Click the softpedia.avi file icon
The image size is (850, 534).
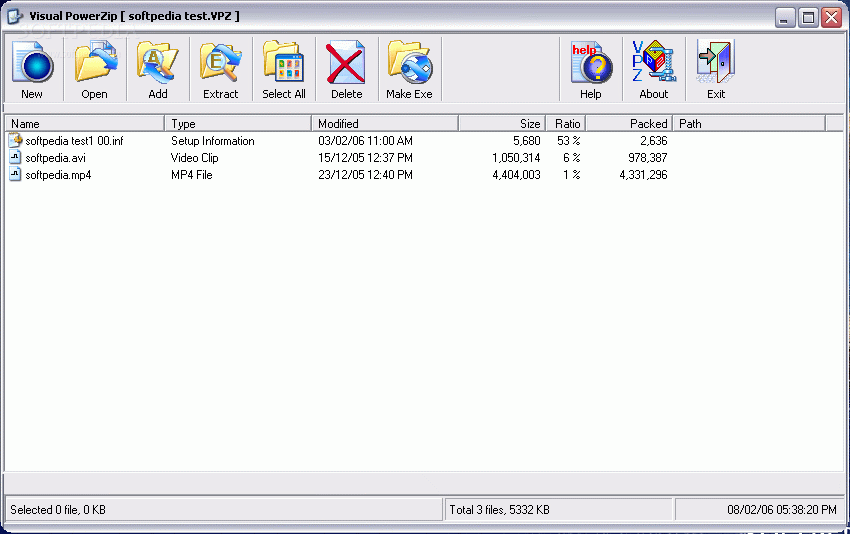click(x=15, y=158)
